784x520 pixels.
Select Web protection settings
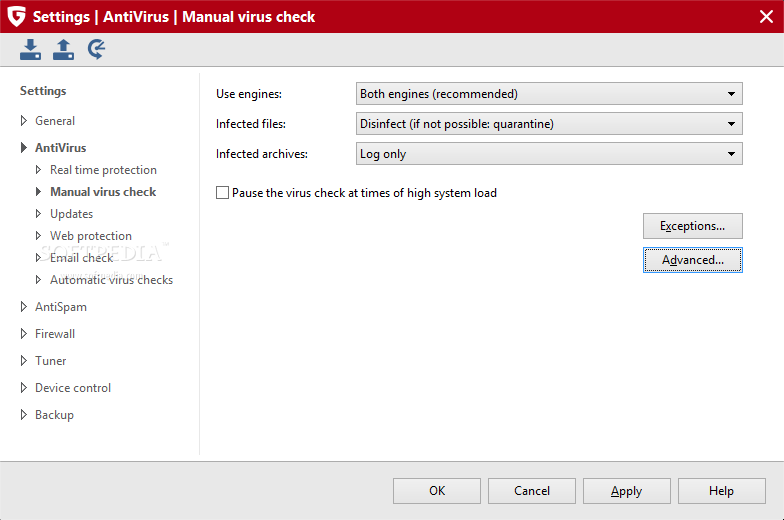pyautogui.click(x=90, y=236)
